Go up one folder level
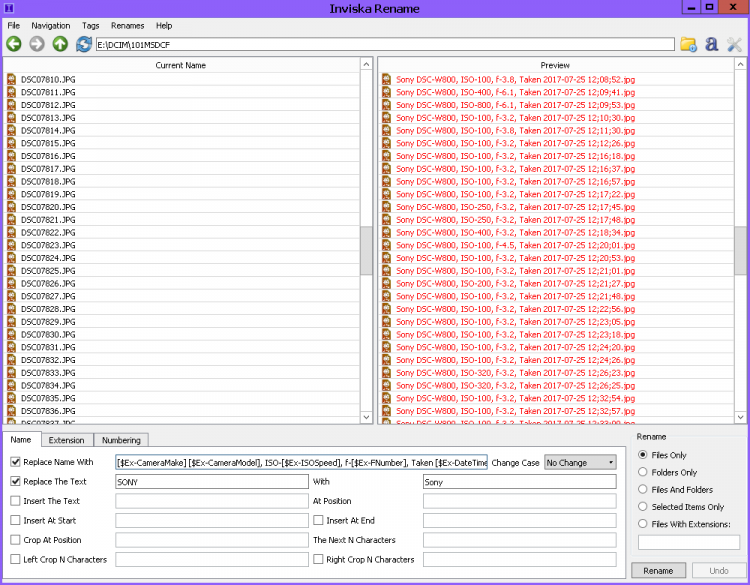 (60, 44)
